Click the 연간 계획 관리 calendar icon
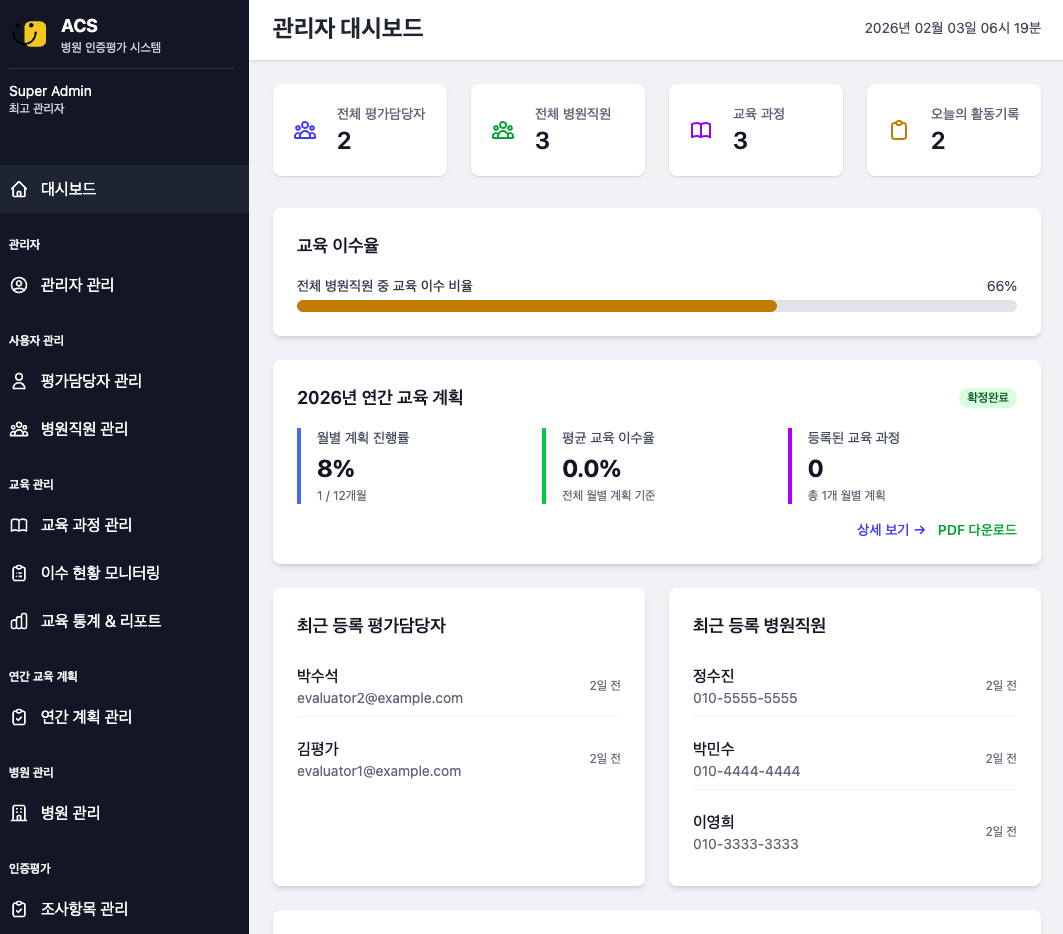This screenshot has width=1063, height=934. click(20, 717)
